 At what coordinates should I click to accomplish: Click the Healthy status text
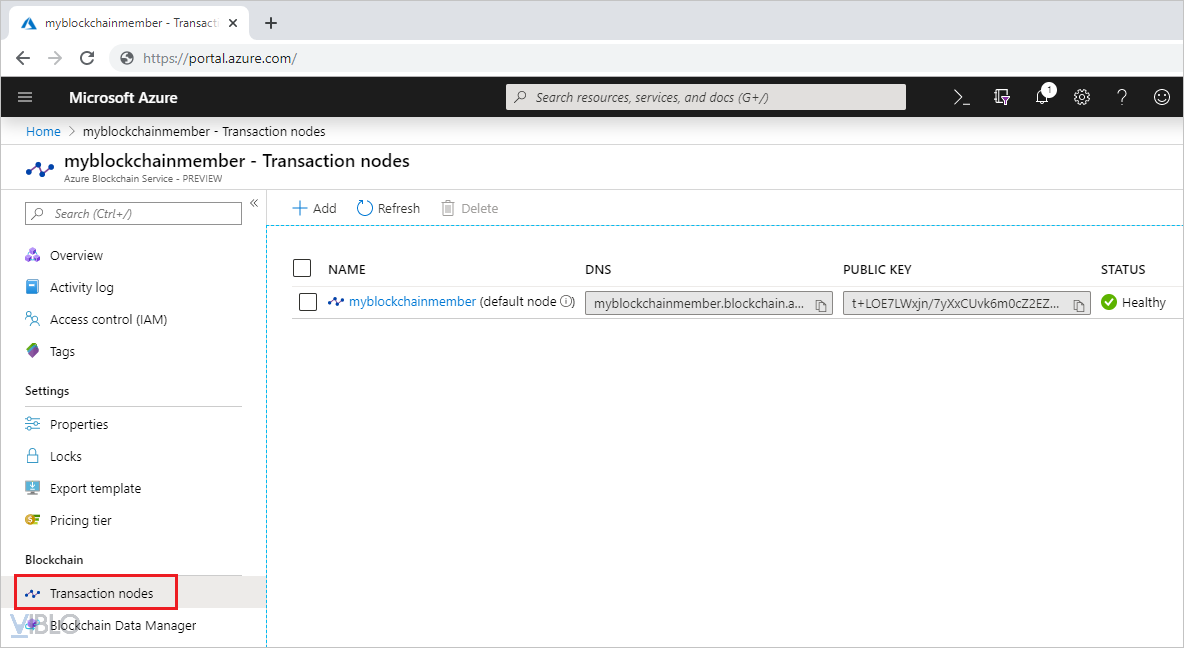[1144, 302]
